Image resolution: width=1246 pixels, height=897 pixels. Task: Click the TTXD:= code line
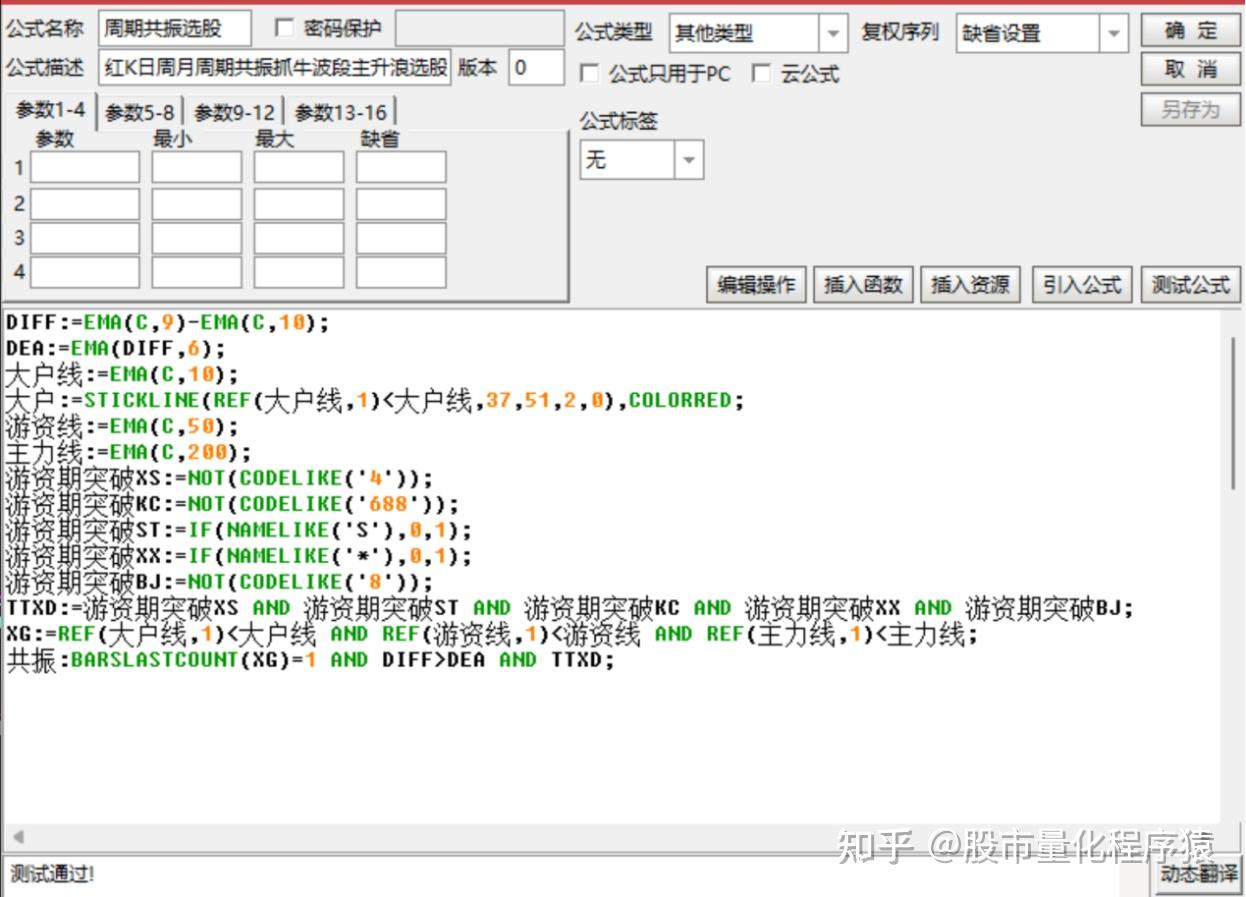570,608
